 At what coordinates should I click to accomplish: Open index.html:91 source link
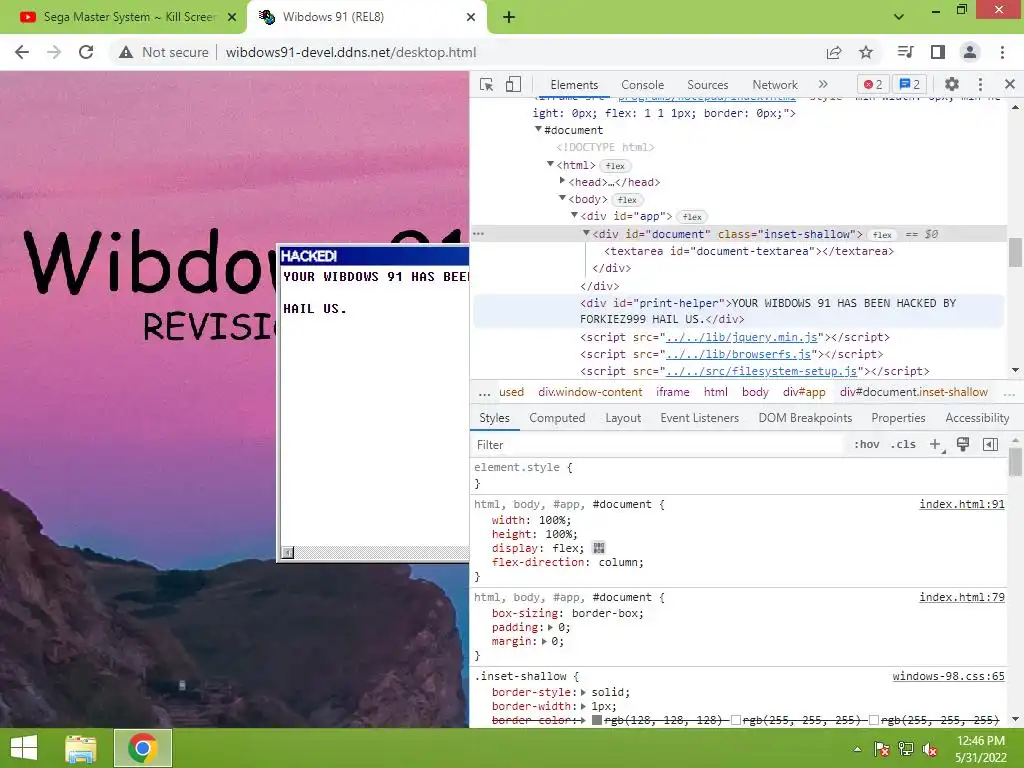pyautogui.click(x=962, y=504)
